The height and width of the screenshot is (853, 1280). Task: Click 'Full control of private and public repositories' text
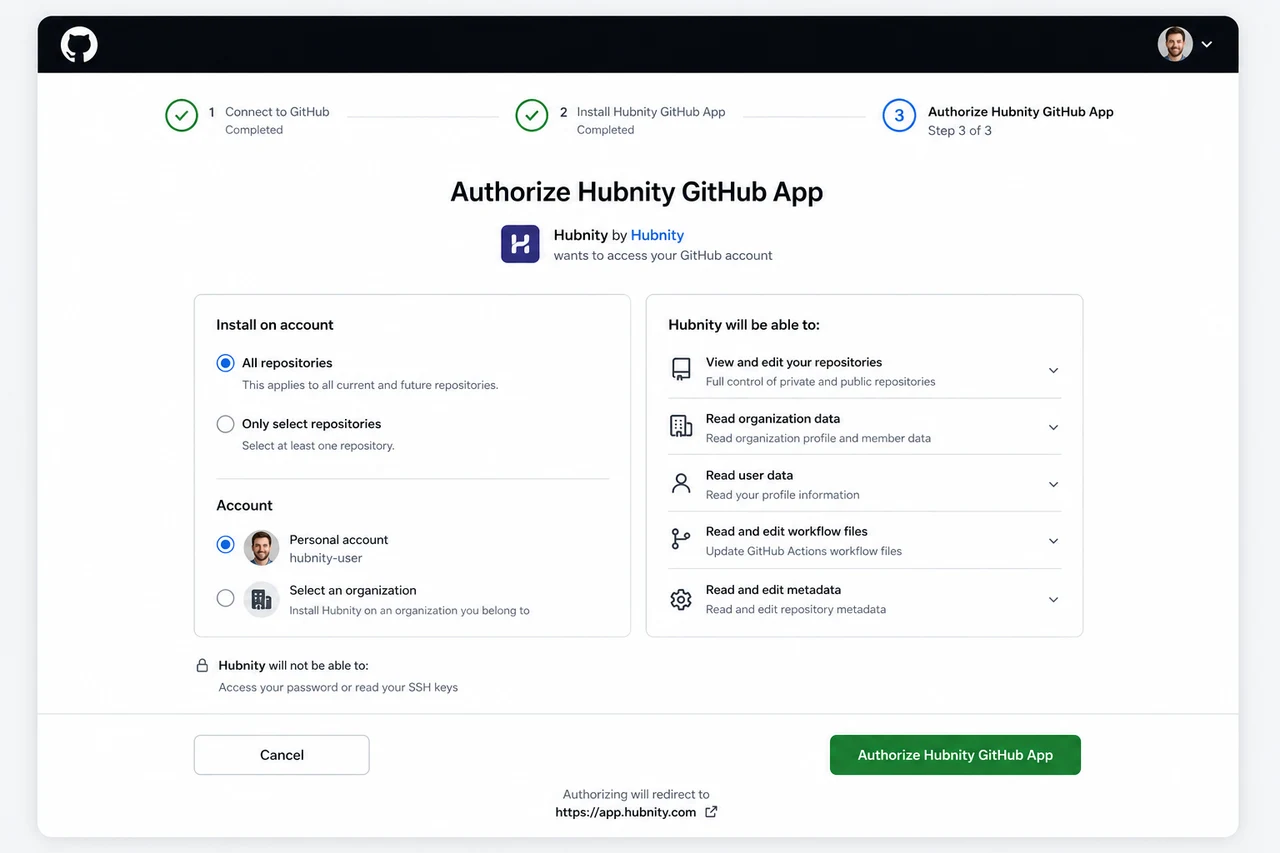tap(821, 381)
